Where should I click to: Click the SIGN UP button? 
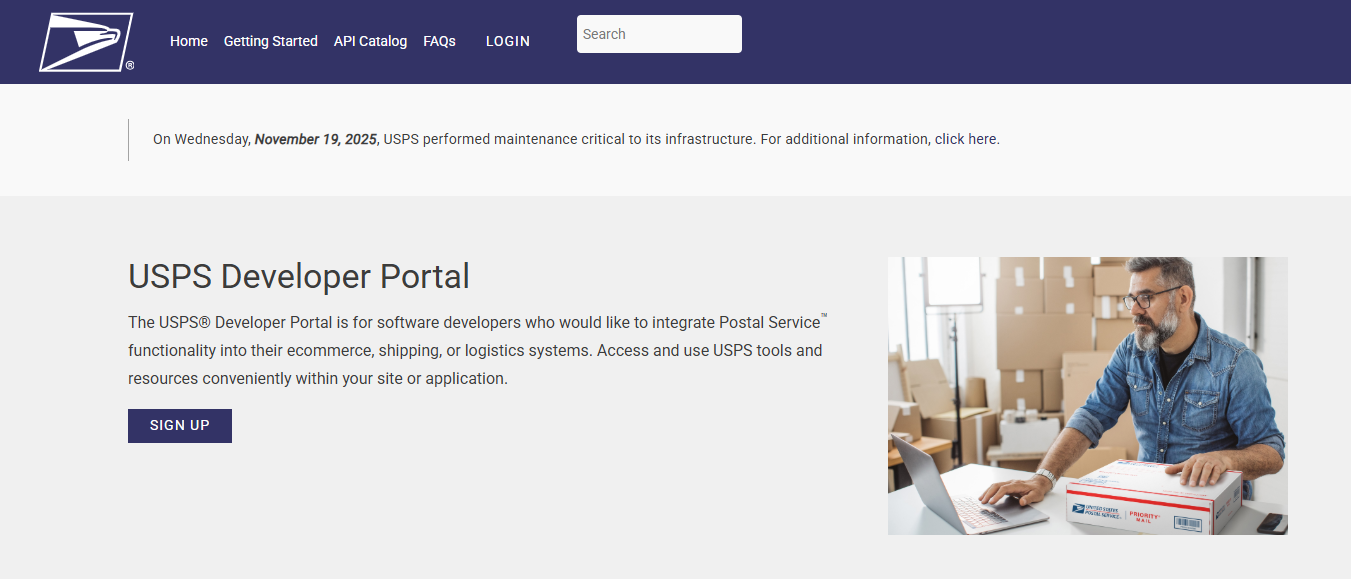click(180, 425)
